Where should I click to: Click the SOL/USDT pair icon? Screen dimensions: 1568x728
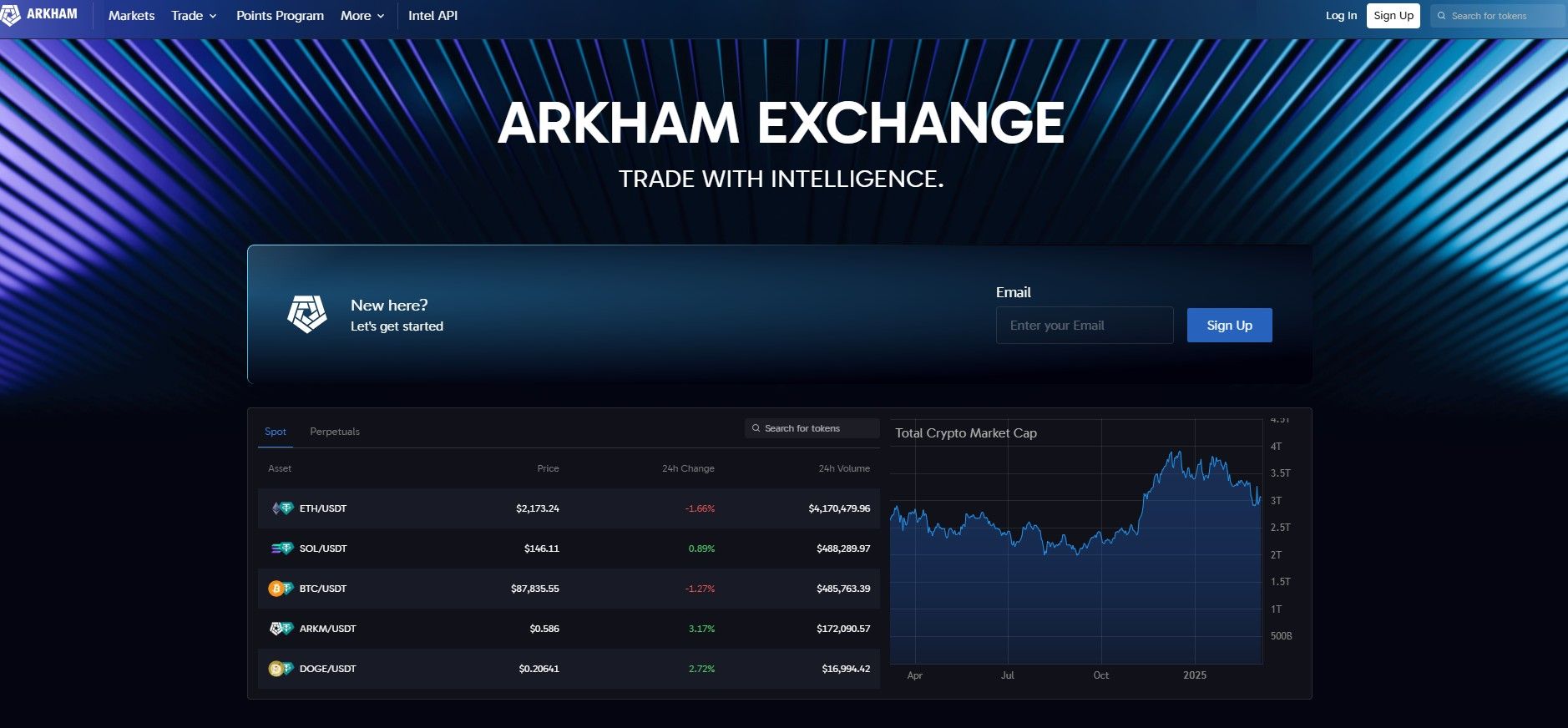tap(282, 549)
